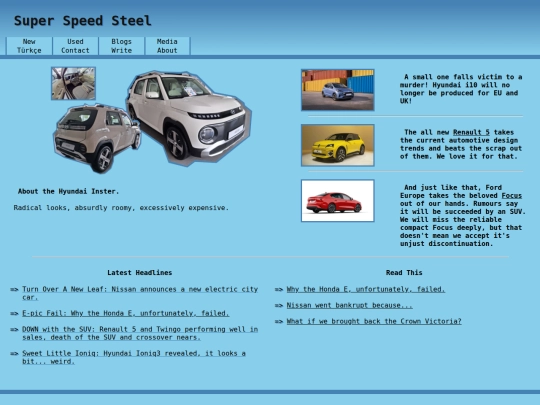This screenshot has height=405, width=540.
Task: Go to the Blogs section
Action: click(x=121, y=41)
